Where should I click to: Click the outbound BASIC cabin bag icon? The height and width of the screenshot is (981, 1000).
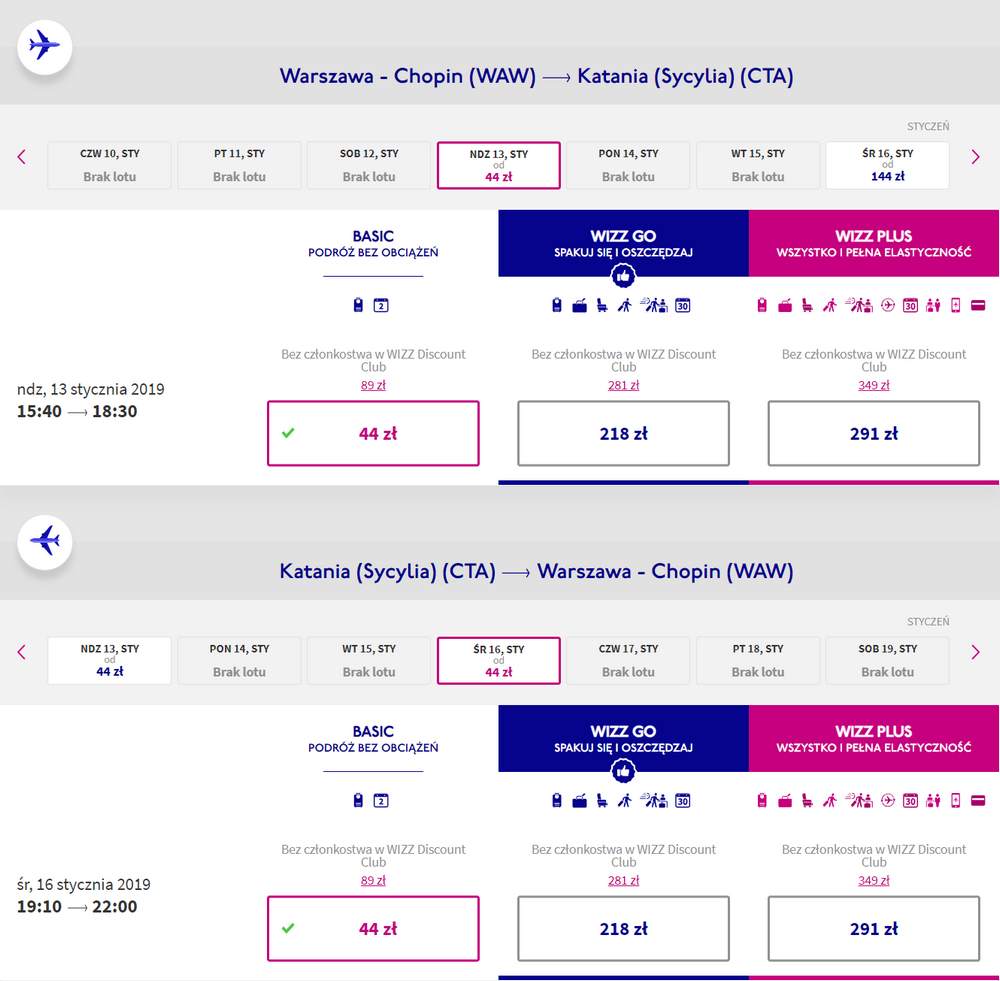coord(358,306)
